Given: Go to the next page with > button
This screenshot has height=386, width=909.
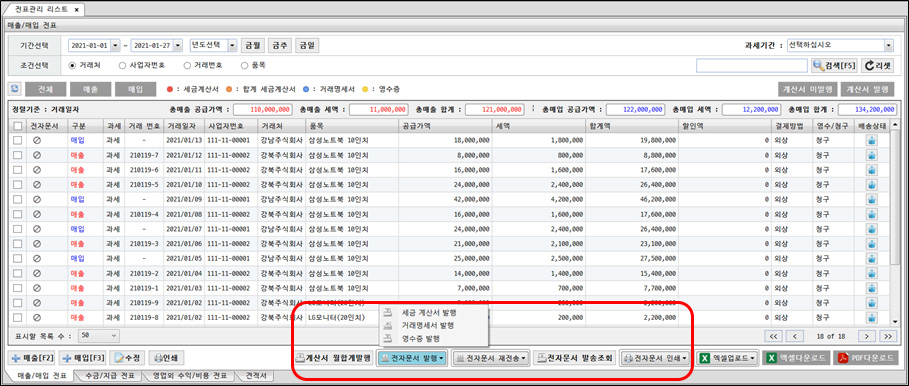Looking at the screenshot, I should (x=866, y=336).
